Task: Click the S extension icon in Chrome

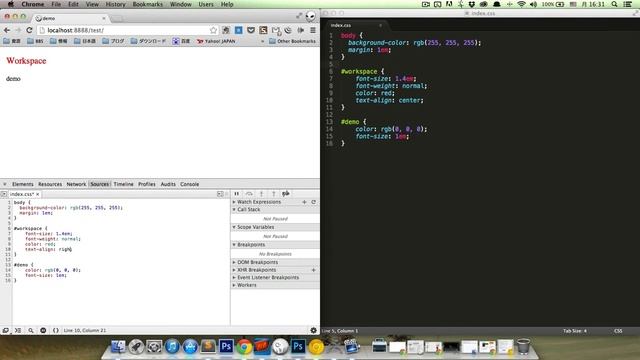Action: click(x=264, y=30)
